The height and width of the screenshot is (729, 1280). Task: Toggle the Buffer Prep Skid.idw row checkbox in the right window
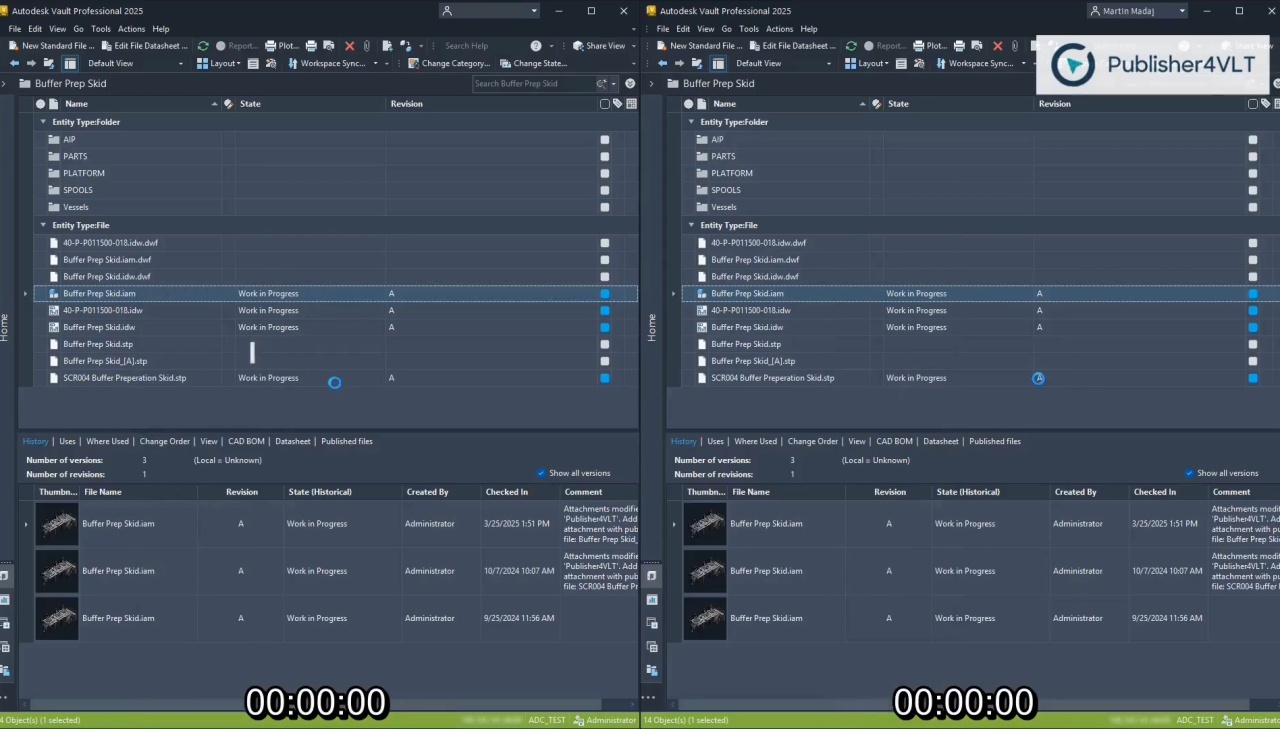(x=1253, y=327)
